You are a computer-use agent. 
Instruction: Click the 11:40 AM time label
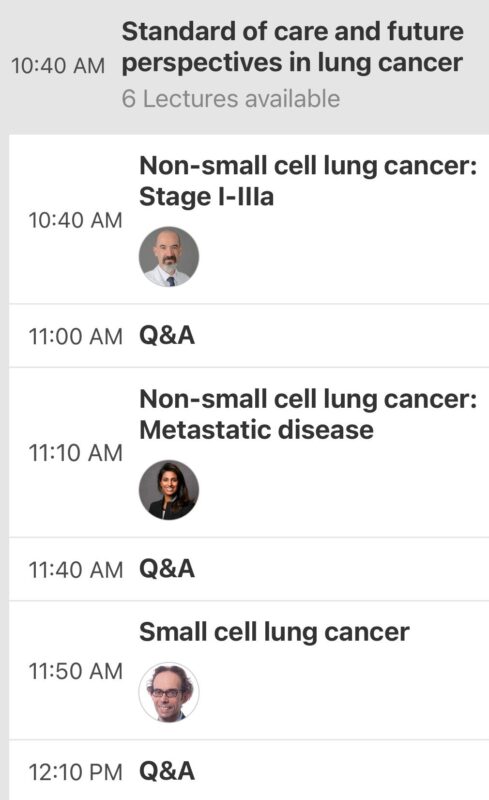click(76, 570)
